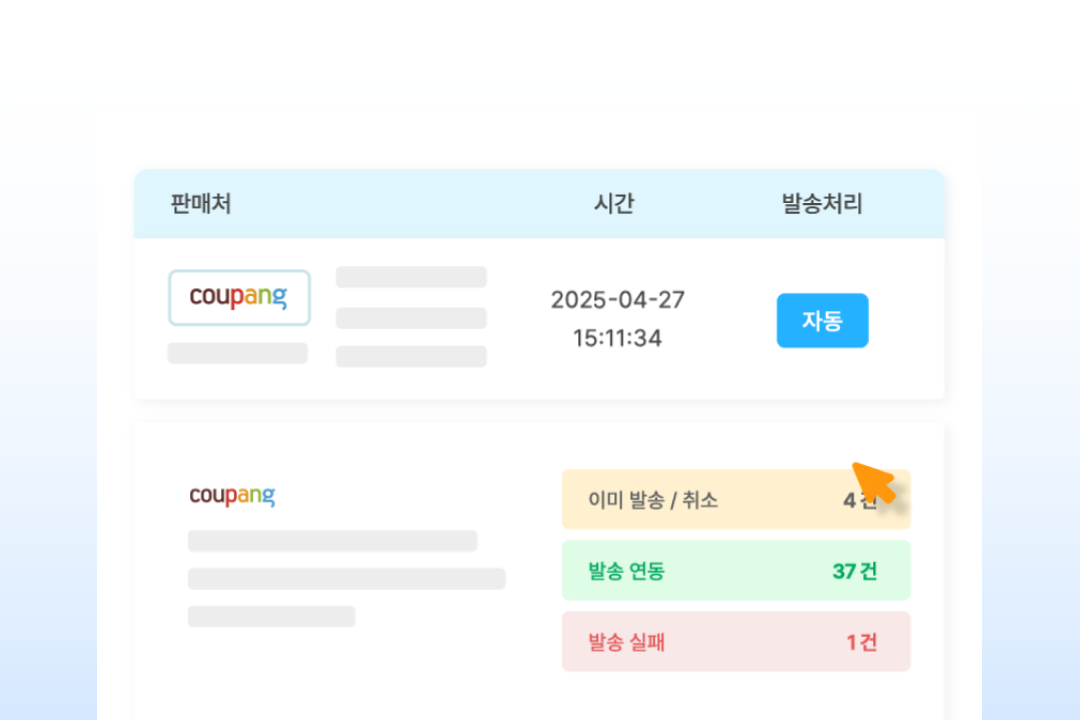1080x720 pixels.
Task: Click the gray placeholder bar under the boxed Coupang logo
Action: tap(238, 353)
